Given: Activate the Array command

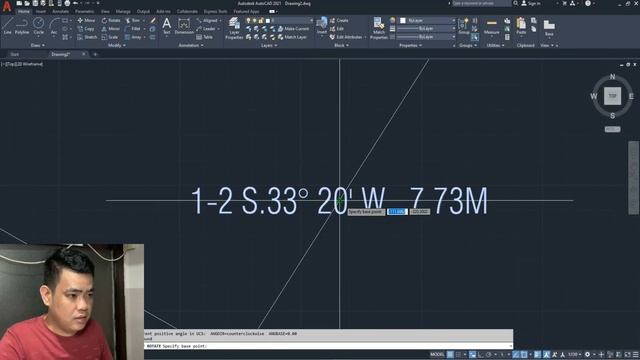Looking at the screenshot, I should (133, 37).
